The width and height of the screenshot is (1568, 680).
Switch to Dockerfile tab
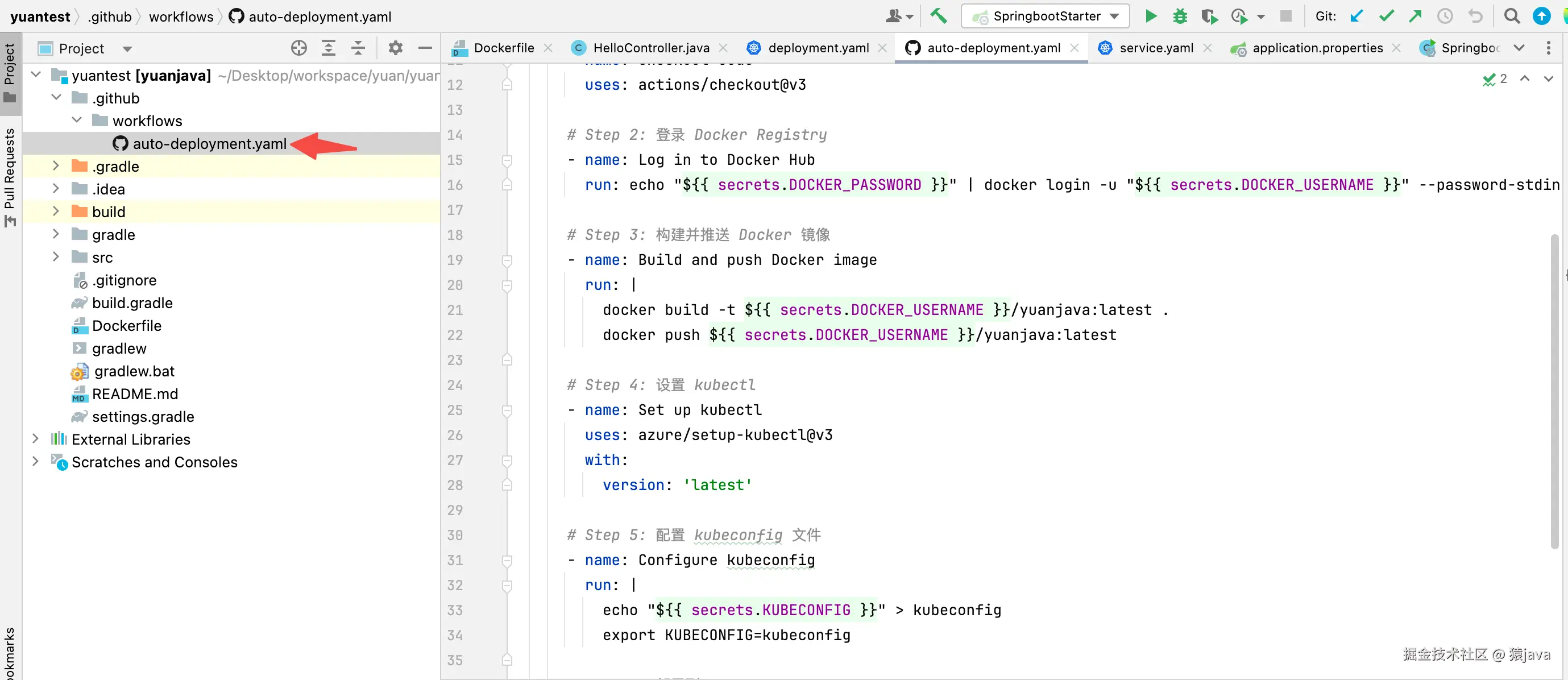coord(503,48)
